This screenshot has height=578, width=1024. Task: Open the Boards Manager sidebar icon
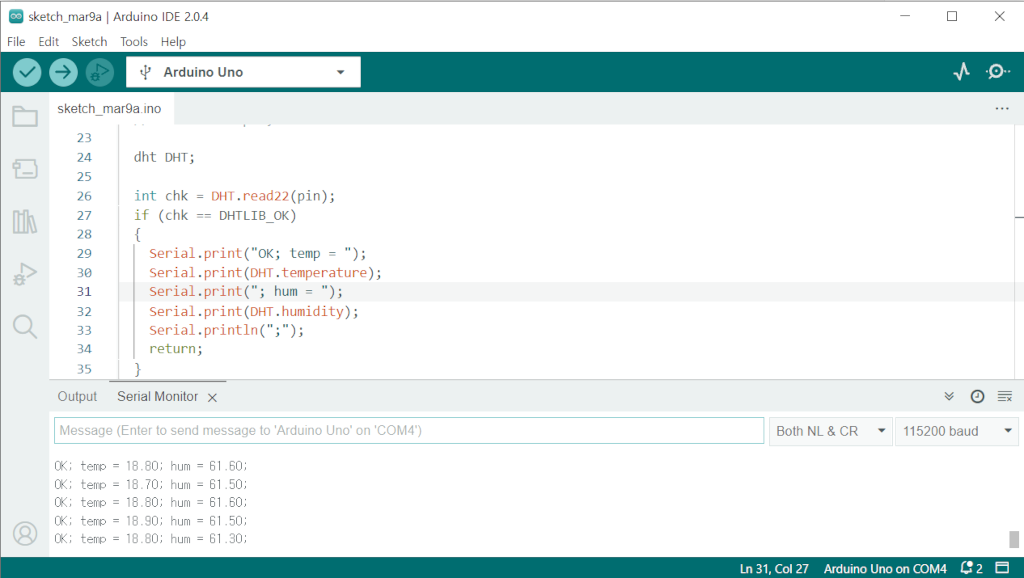point(25,169)
